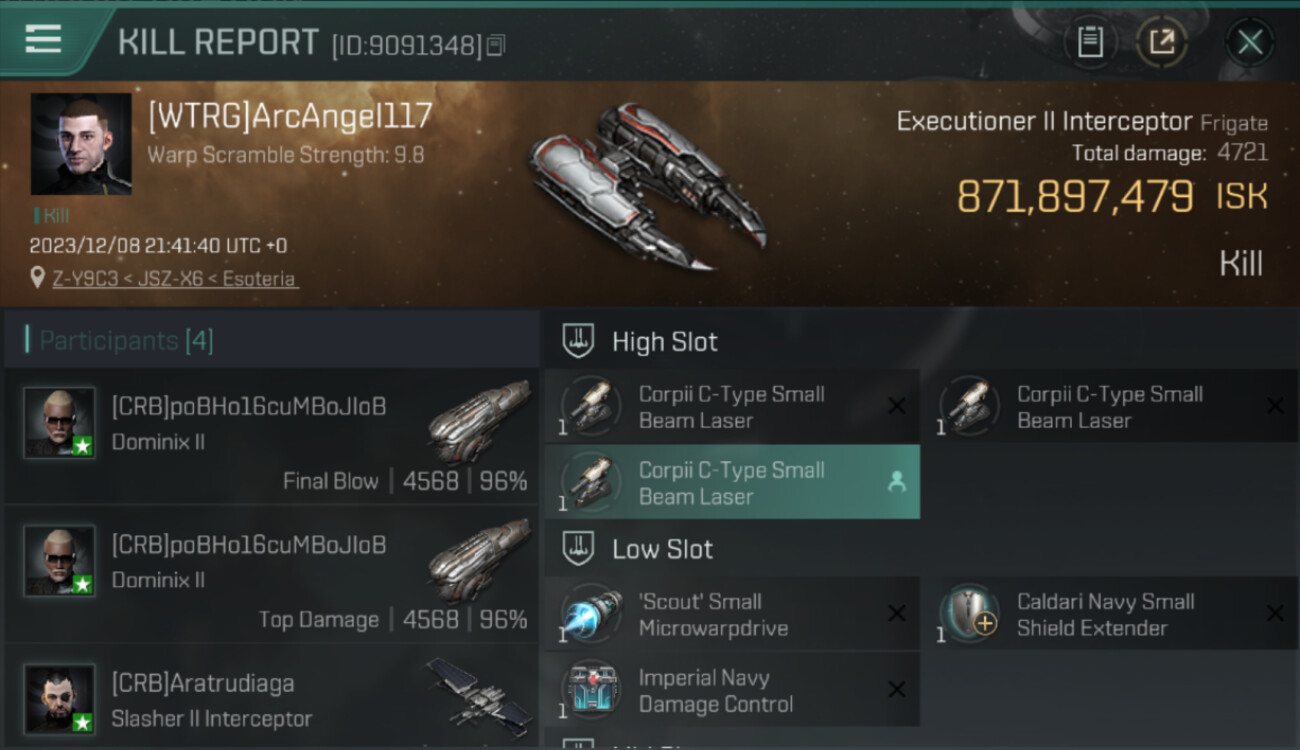
Task: Open the hamburger menu
Action: 43,40
